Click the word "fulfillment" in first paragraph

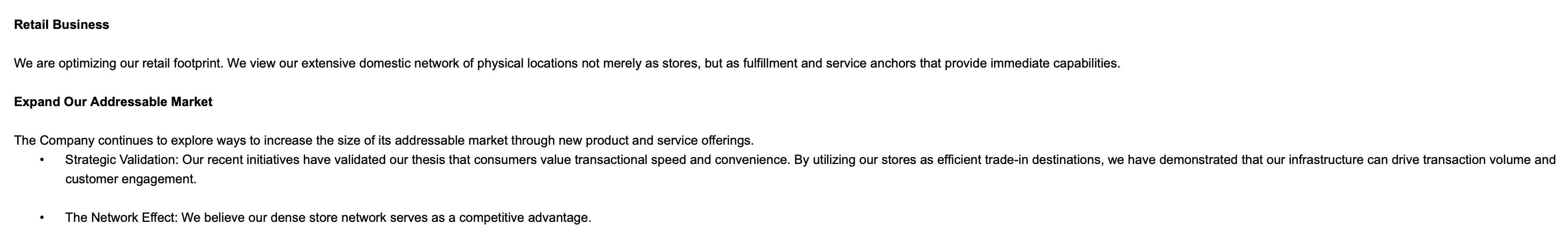(770, 63)
